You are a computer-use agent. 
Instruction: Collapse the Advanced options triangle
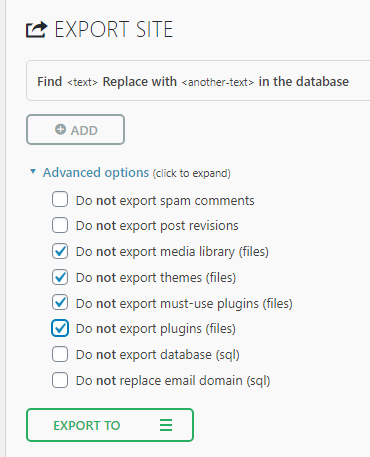(x=33, y=171)
